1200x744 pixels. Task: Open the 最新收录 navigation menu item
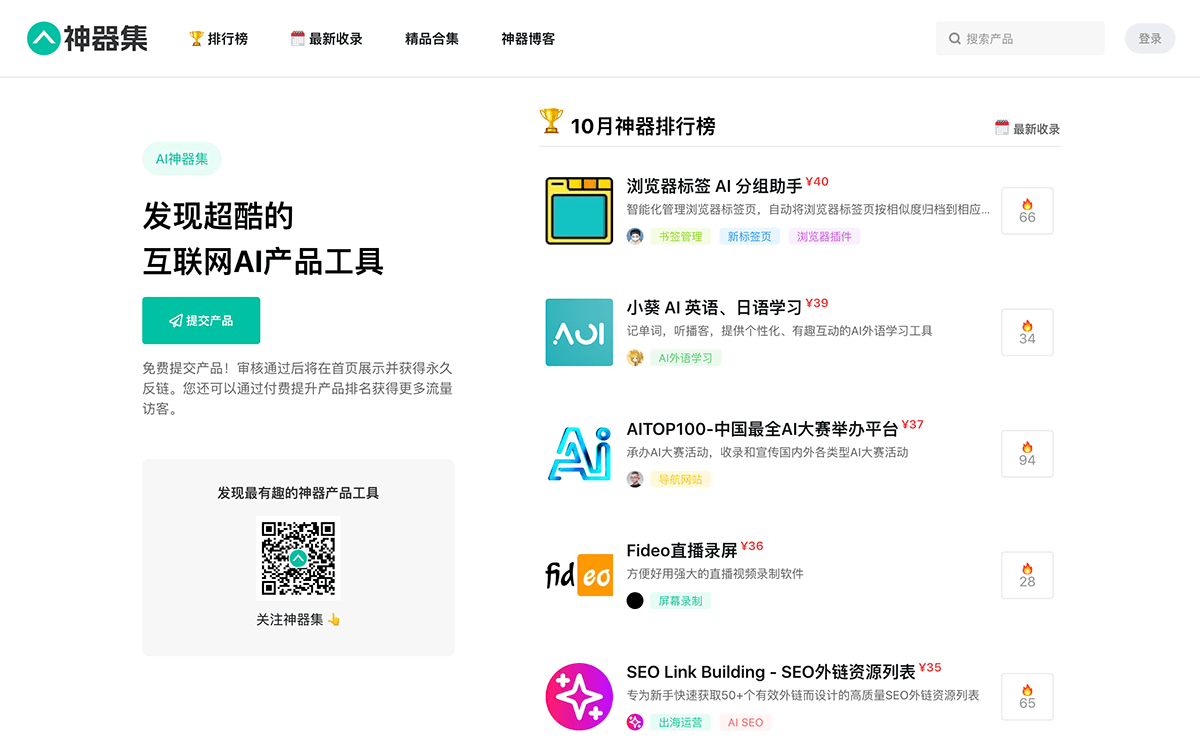click(x=326, y=39)
